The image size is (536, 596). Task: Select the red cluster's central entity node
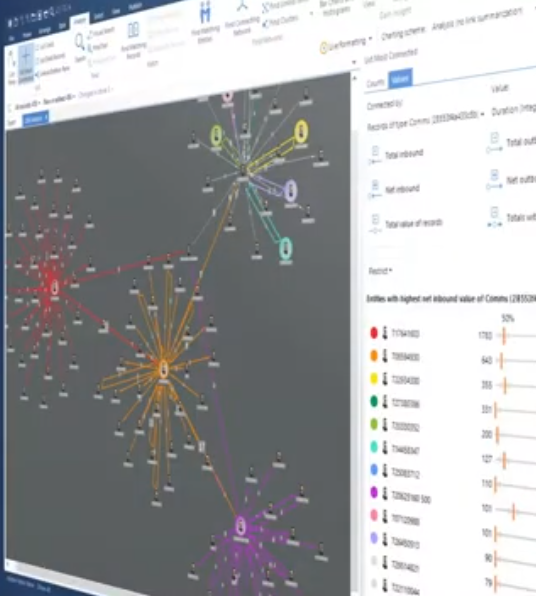[55, 287]
